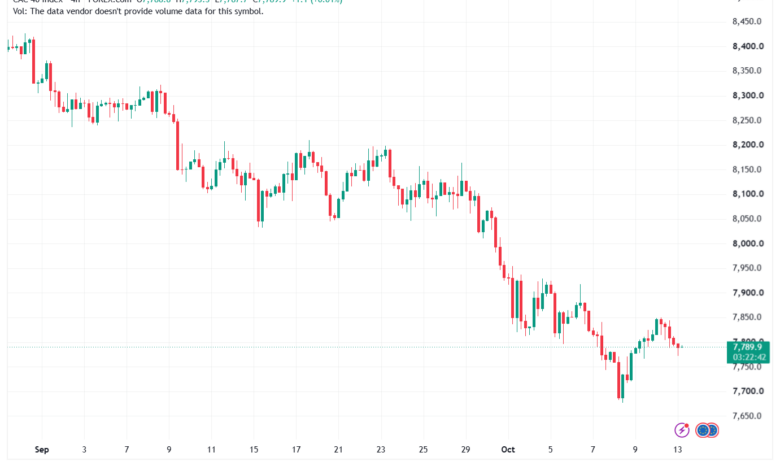Click the 8,400.0 price axis label
This screenshot has height=470, width=780.
(748, 46)
